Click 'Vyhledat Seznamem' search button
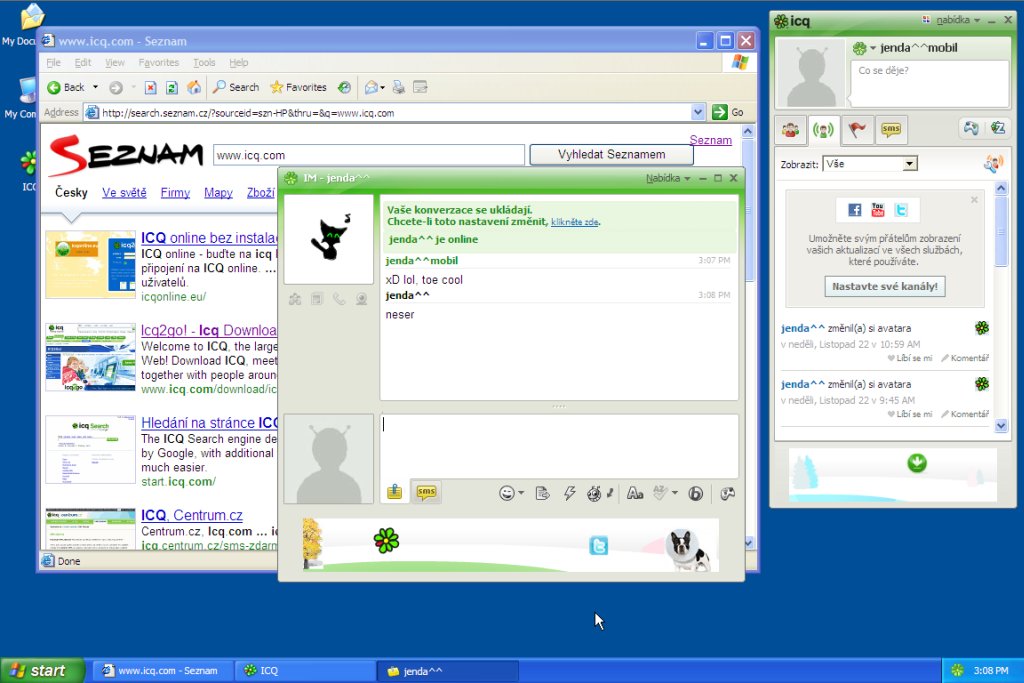Viewport: 1024px width, 683px height. 611,155
